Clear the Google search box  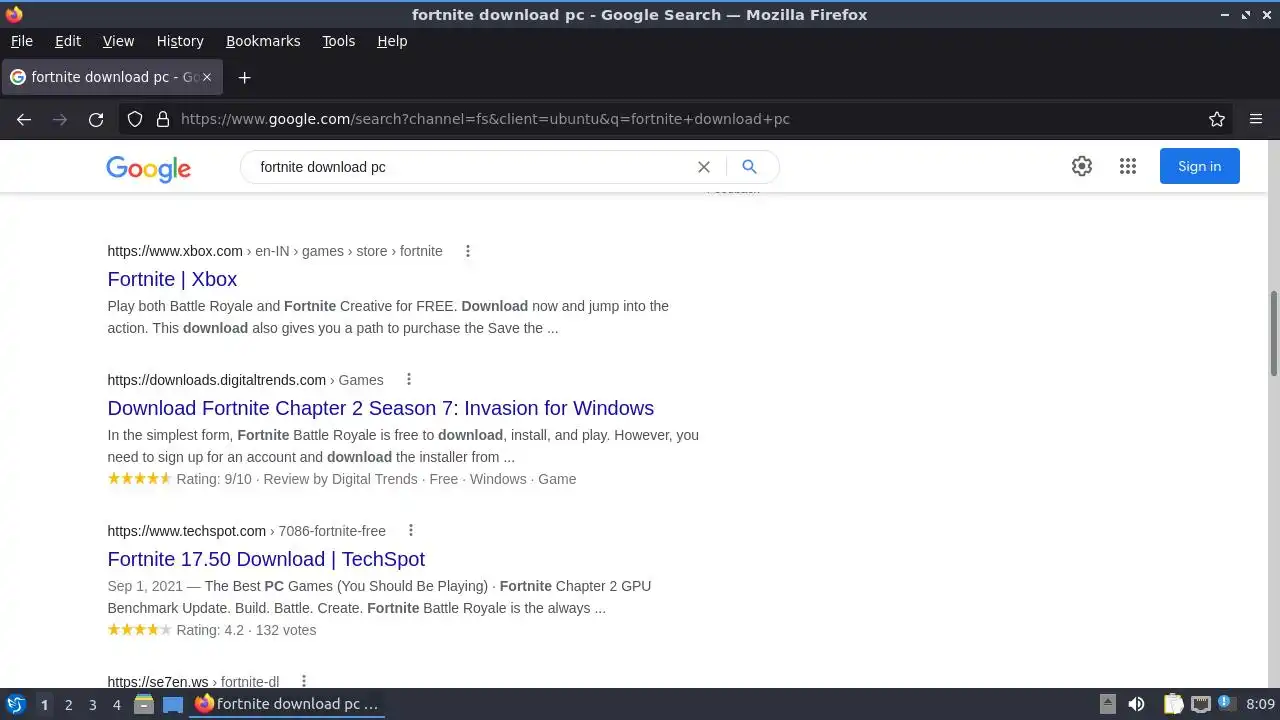click(x=704, y=167)
